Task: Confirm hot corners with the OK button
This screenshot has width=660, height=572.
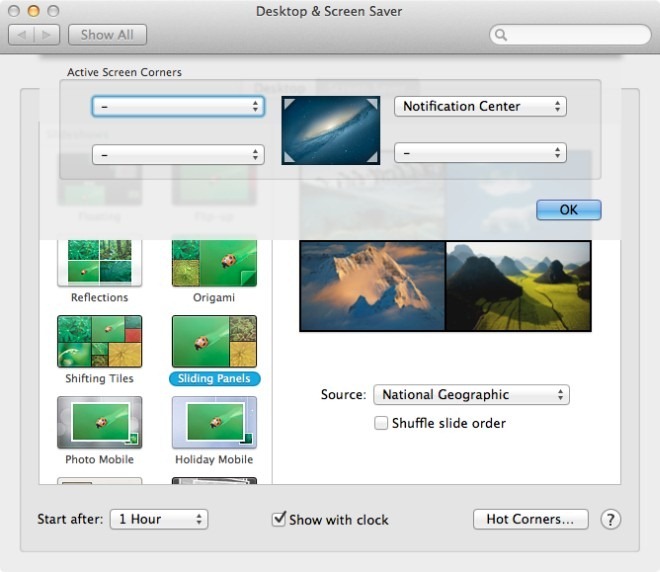Action: click(569, 210)
